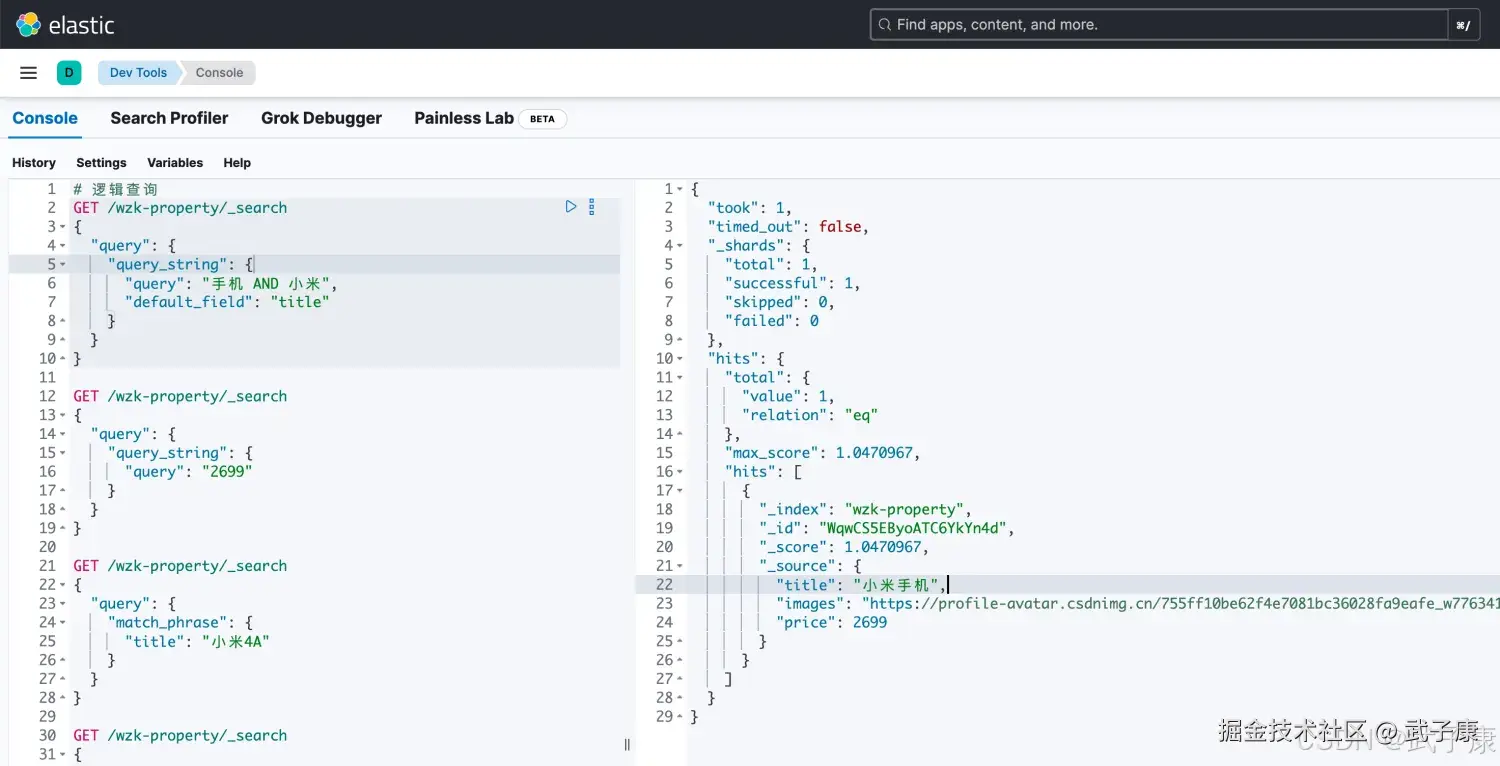
Task: Collapse the query block on line 4
Action: pyautogui.click(x=62, y=245)
